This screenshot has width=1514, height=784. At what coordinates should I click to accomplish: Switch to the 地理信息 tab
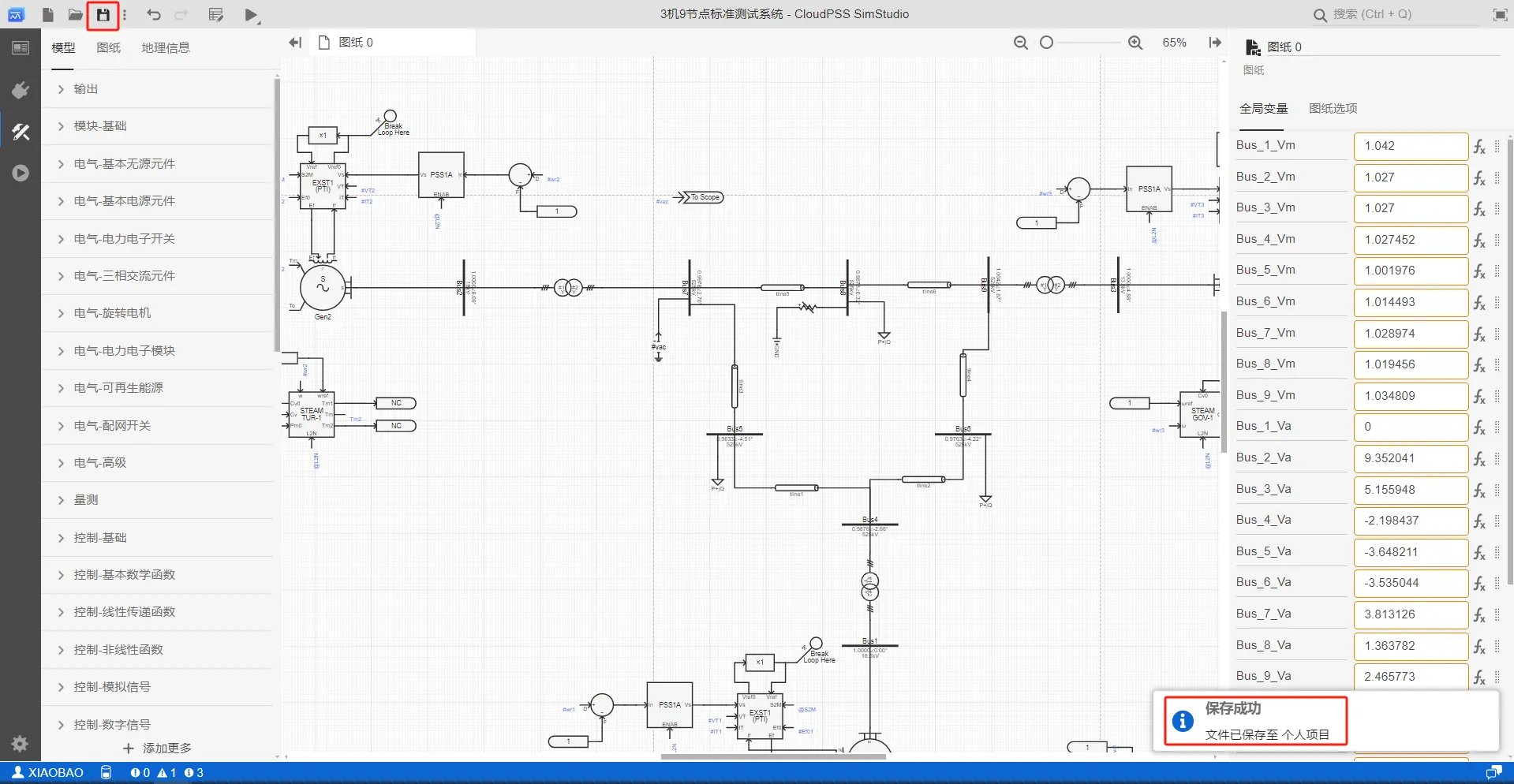[x=166, y=48]
